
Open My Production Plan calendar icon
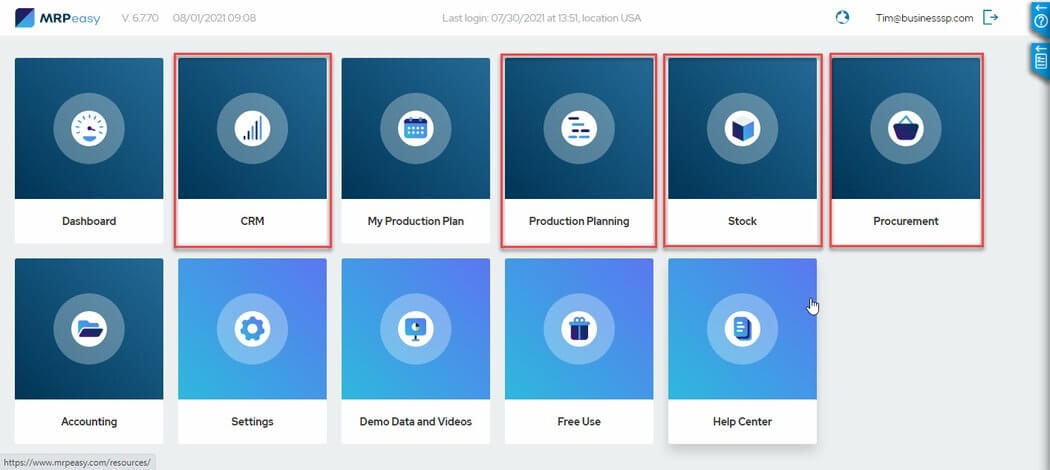(x=416, y=128)
